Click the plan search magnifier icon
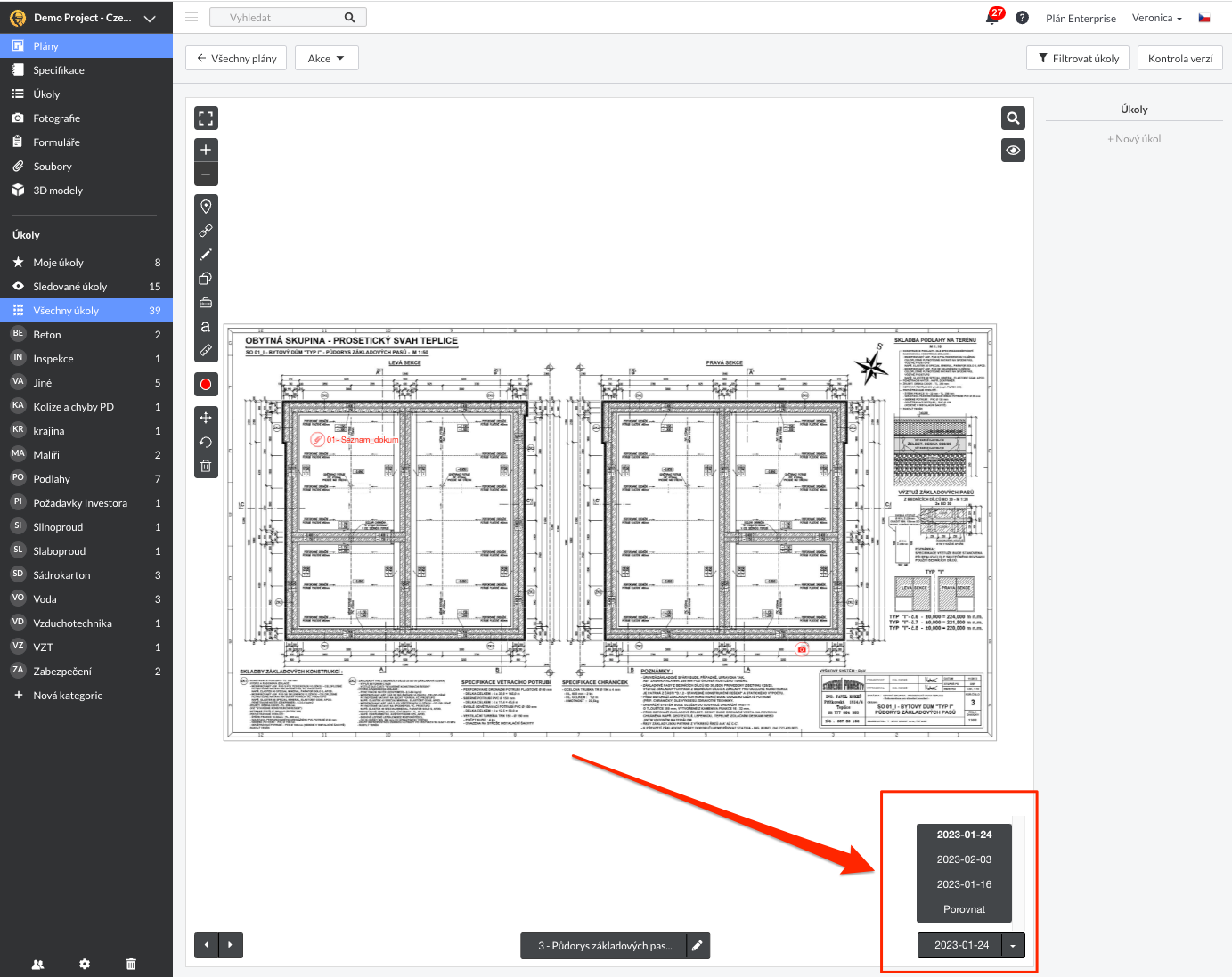The image size is (1232, 977). (x=1013, y=118)
